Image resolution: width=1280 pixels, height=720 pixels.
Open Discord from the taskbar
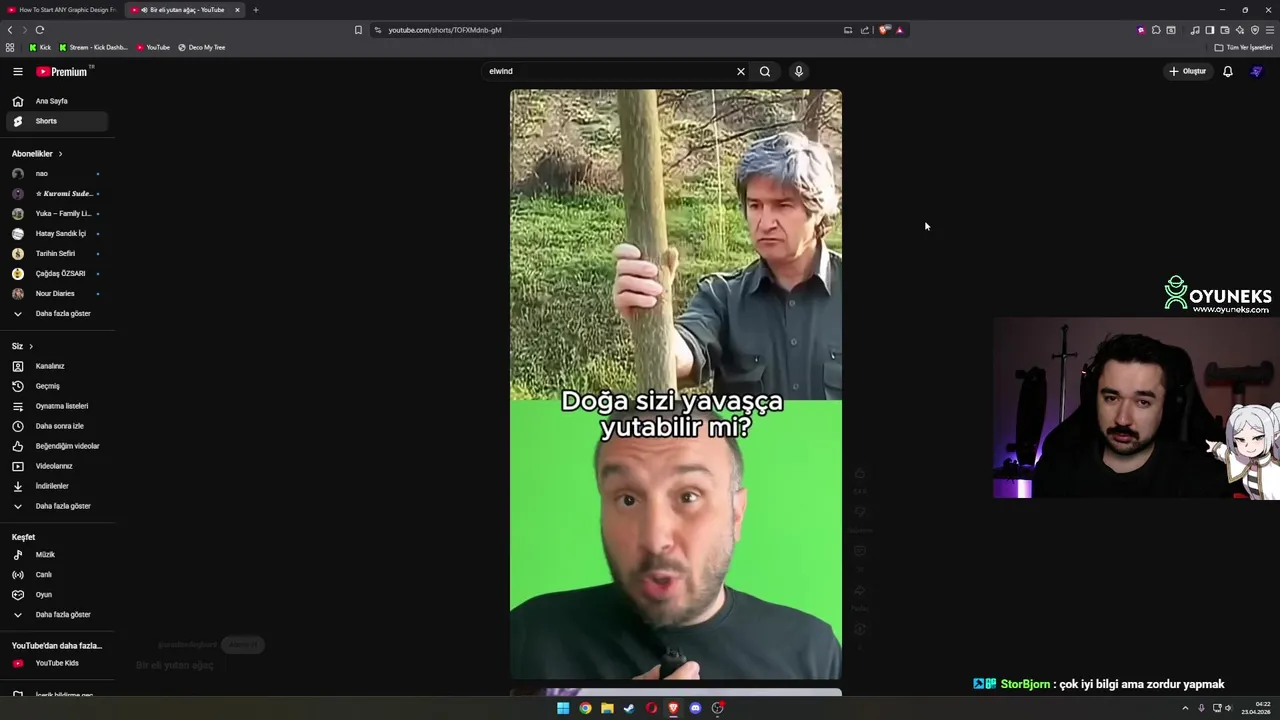(695, 708)
